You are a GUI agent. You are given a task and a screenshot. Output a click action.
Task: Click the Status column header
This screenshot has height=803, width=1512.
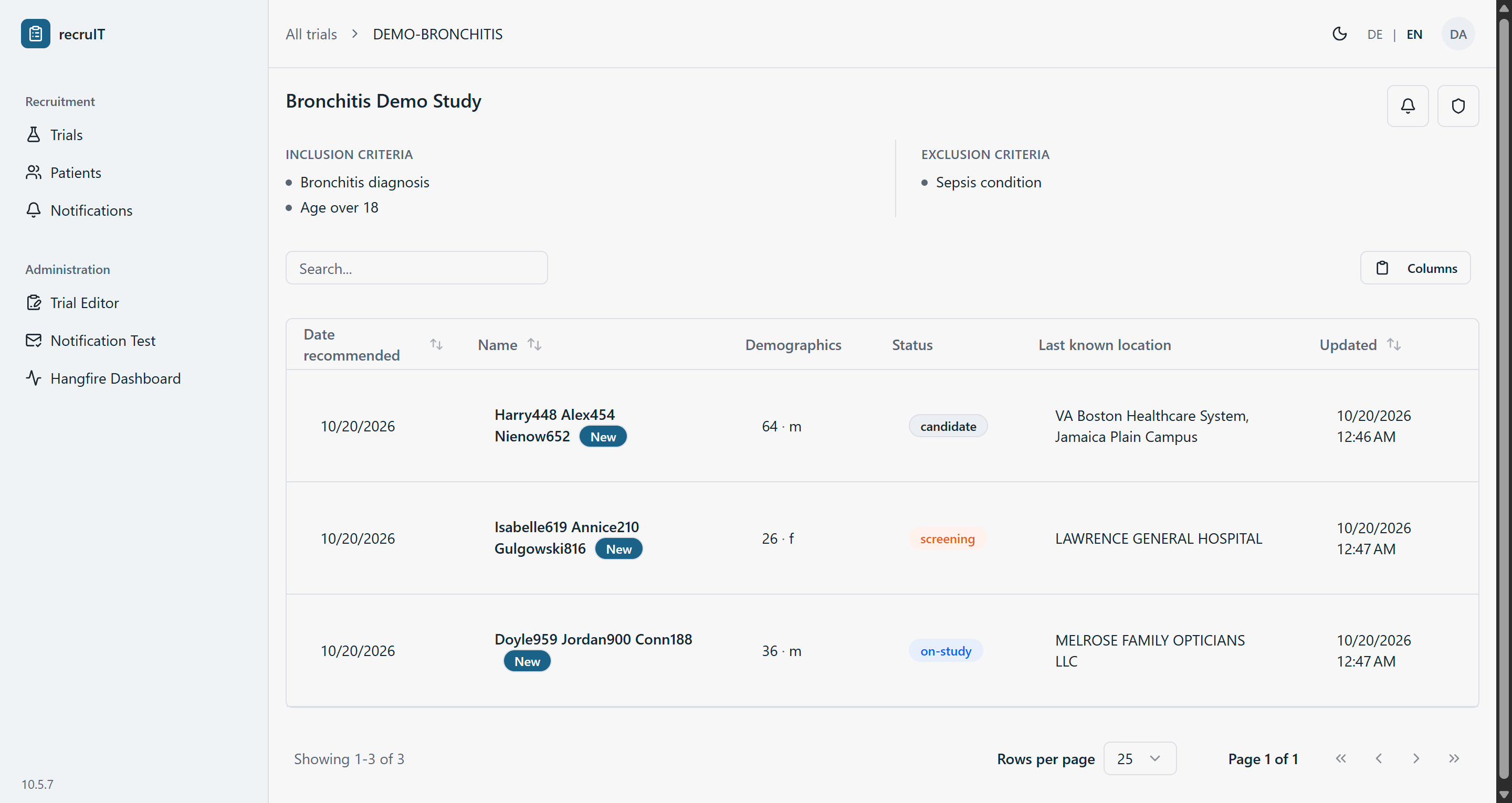pyautogui.click(x=912, y=345)
